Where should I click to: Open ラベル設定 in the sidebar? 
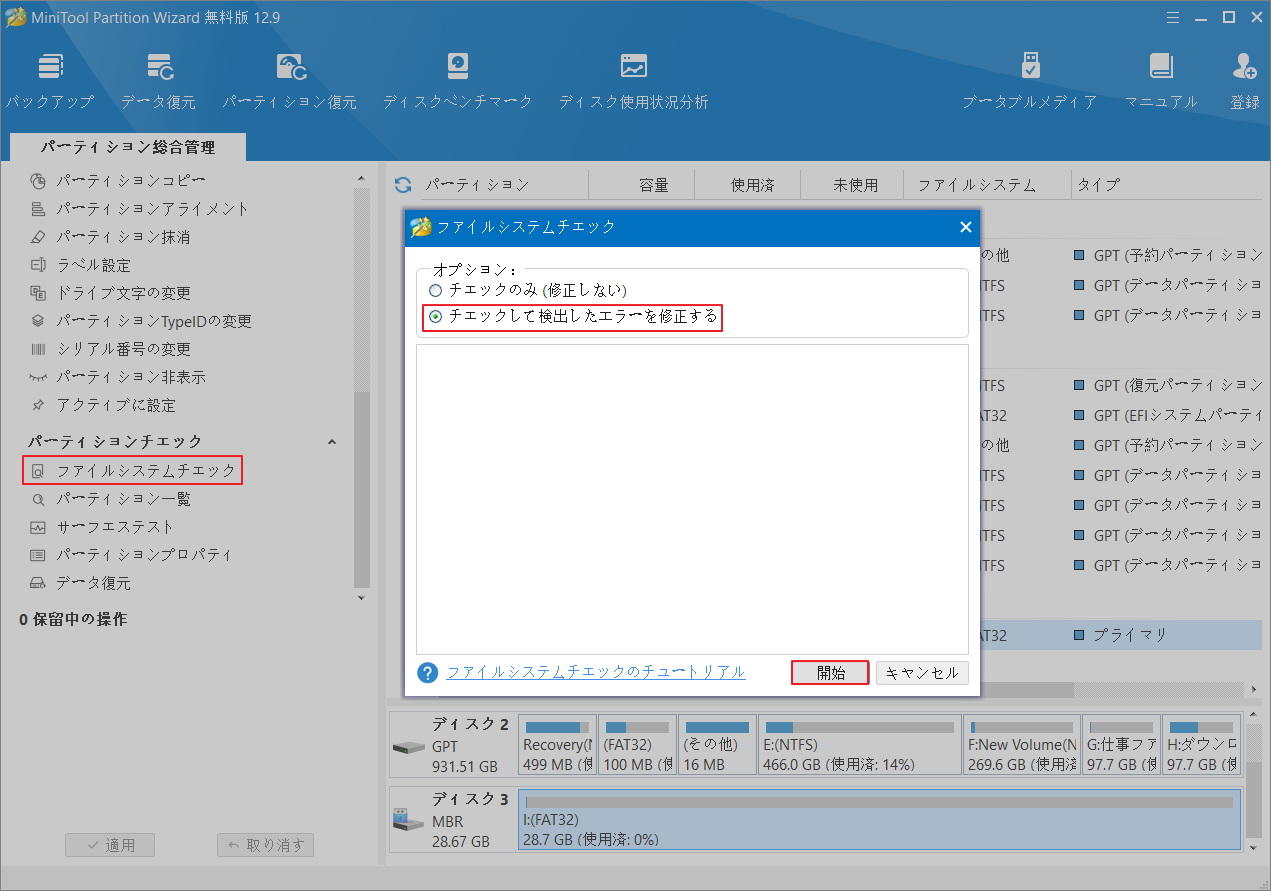click(x=81, y=265)
